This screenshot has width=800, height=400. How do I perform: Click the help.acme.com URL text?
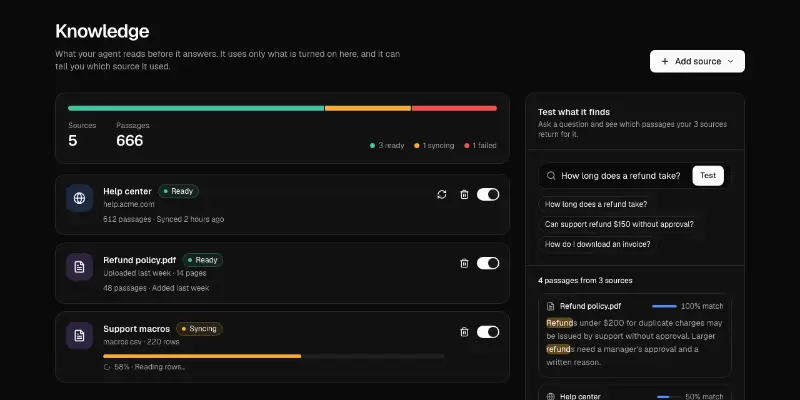129,204
